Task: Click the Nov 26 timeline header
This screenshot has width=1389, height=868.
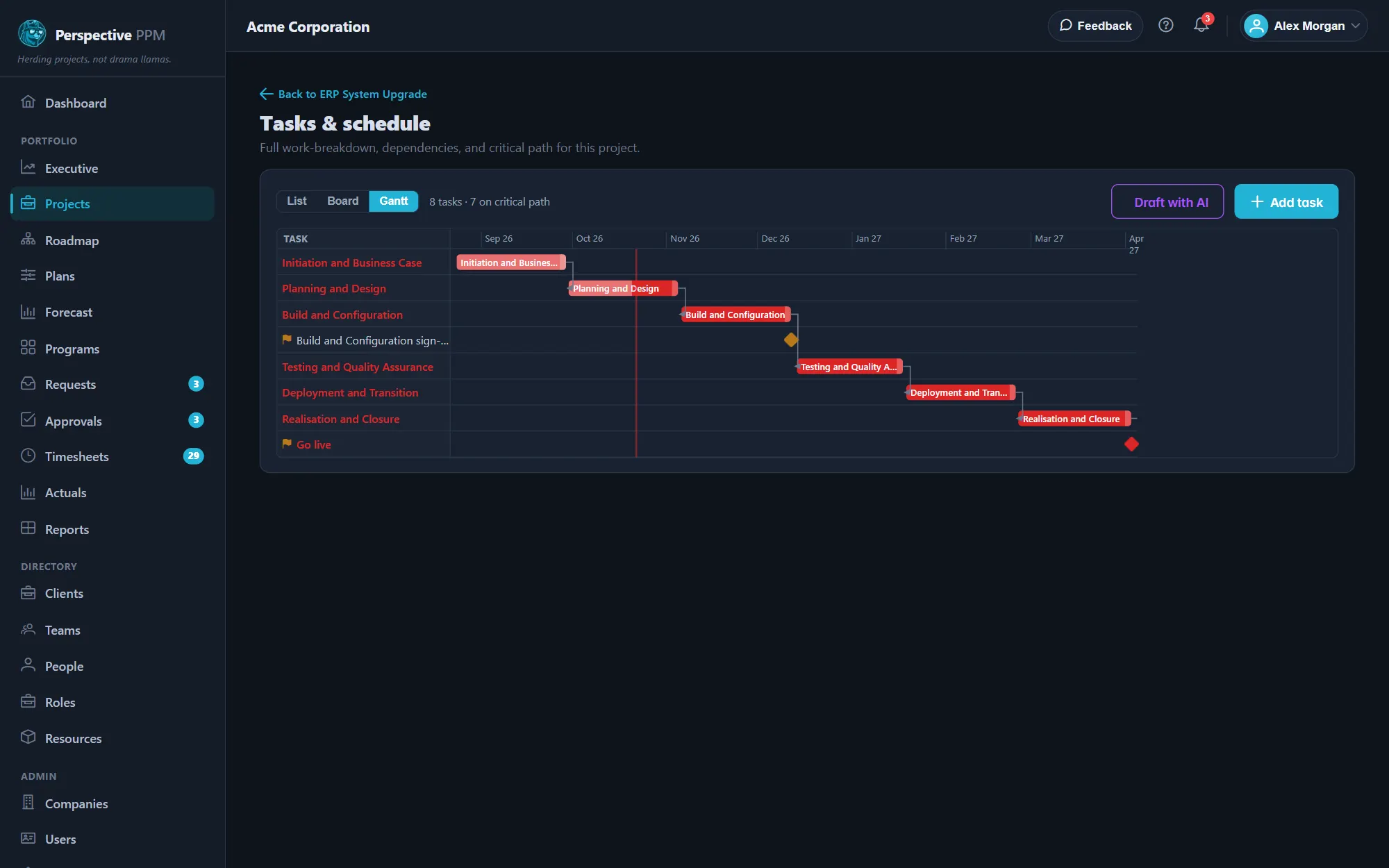Action: point(685,238)
